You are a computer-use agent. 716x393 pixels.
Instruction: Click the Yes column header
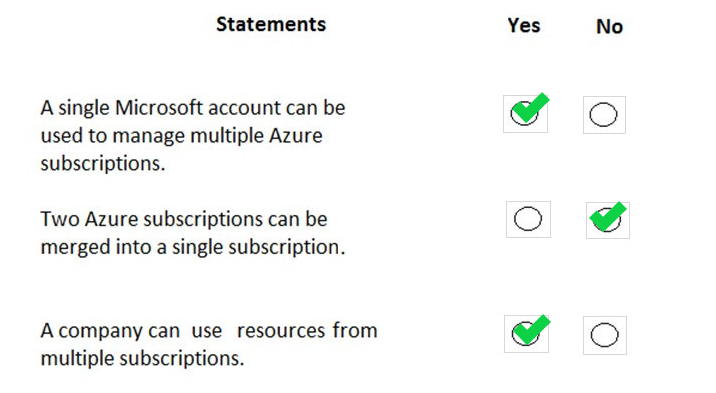coord(524,26)
